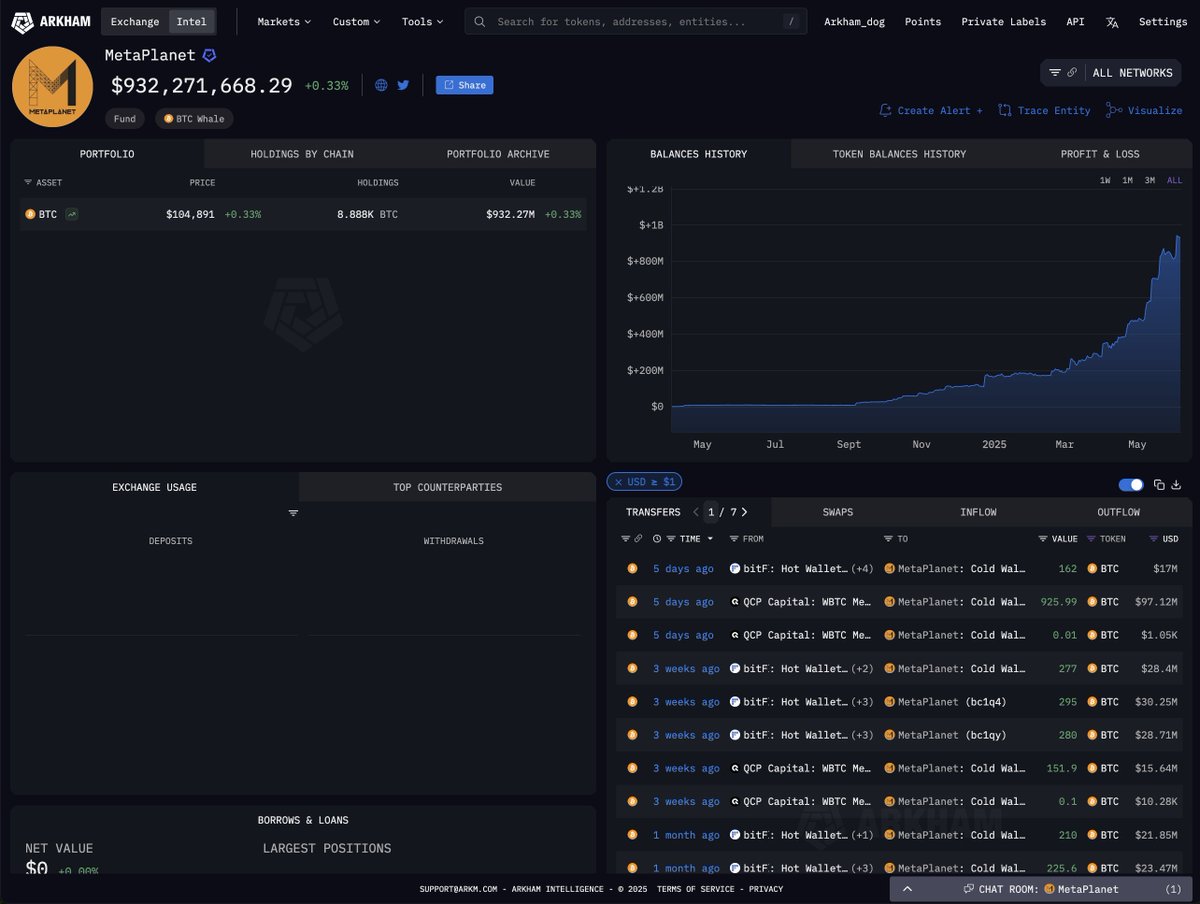Select the Balances History tab
The width and height of the screenshot is (1200, 904).
(x=698, y=154)
